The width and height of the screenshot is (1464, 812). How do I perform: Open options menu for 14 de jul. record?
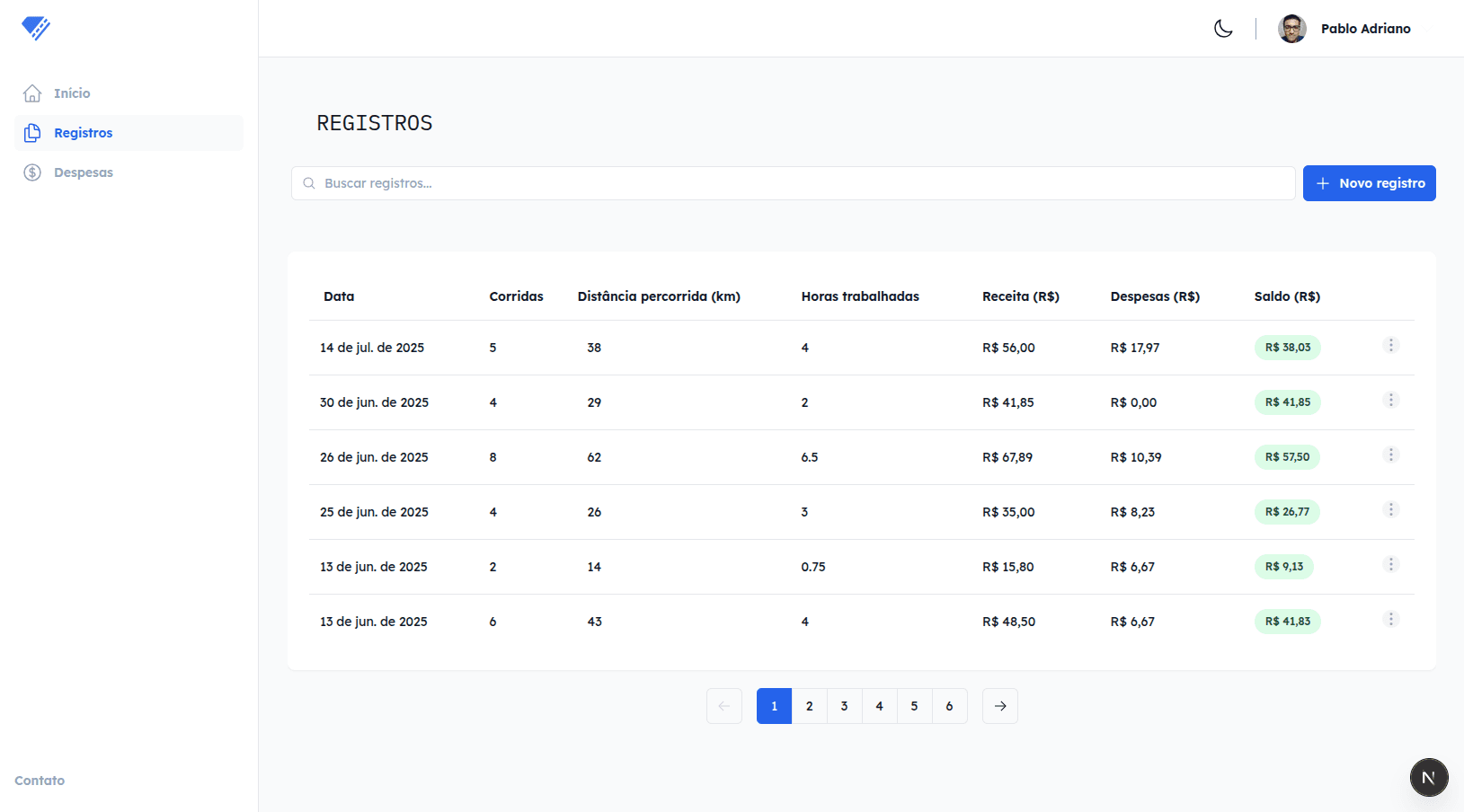click(x=1390, y=346)
